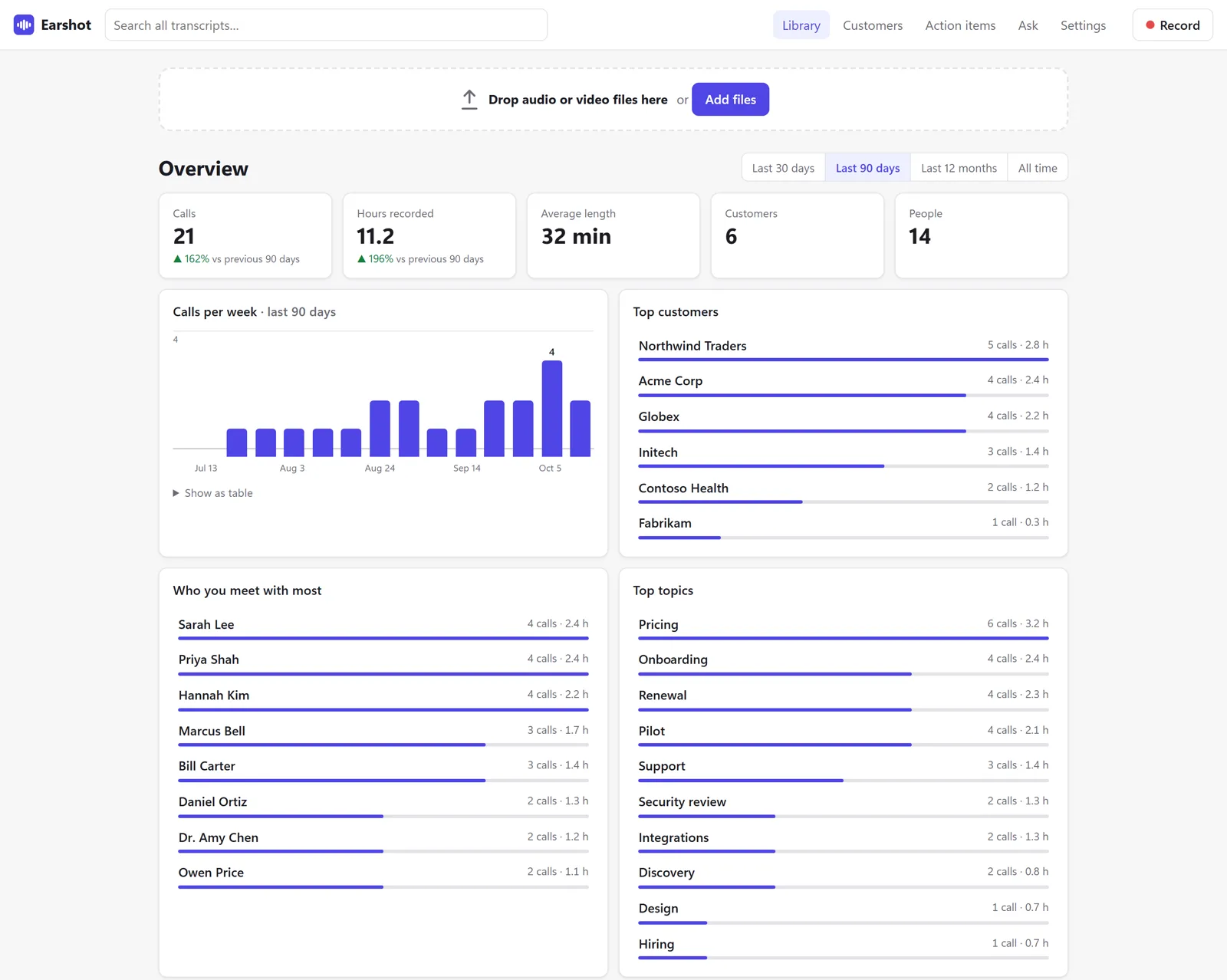Open Contoso Health customer row
The width and height of the screenshot is (1227, 980).
(x=843, y=492)
